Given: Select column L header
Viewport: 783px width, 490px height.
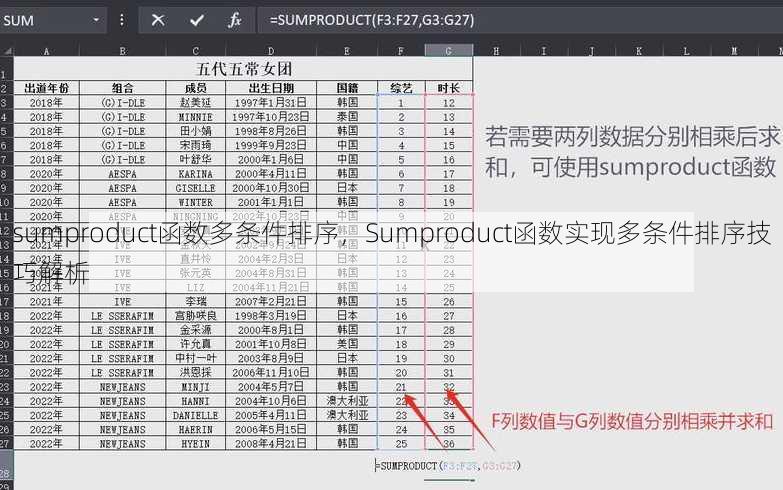Looking at the screenshot, I should click(686, 51).
